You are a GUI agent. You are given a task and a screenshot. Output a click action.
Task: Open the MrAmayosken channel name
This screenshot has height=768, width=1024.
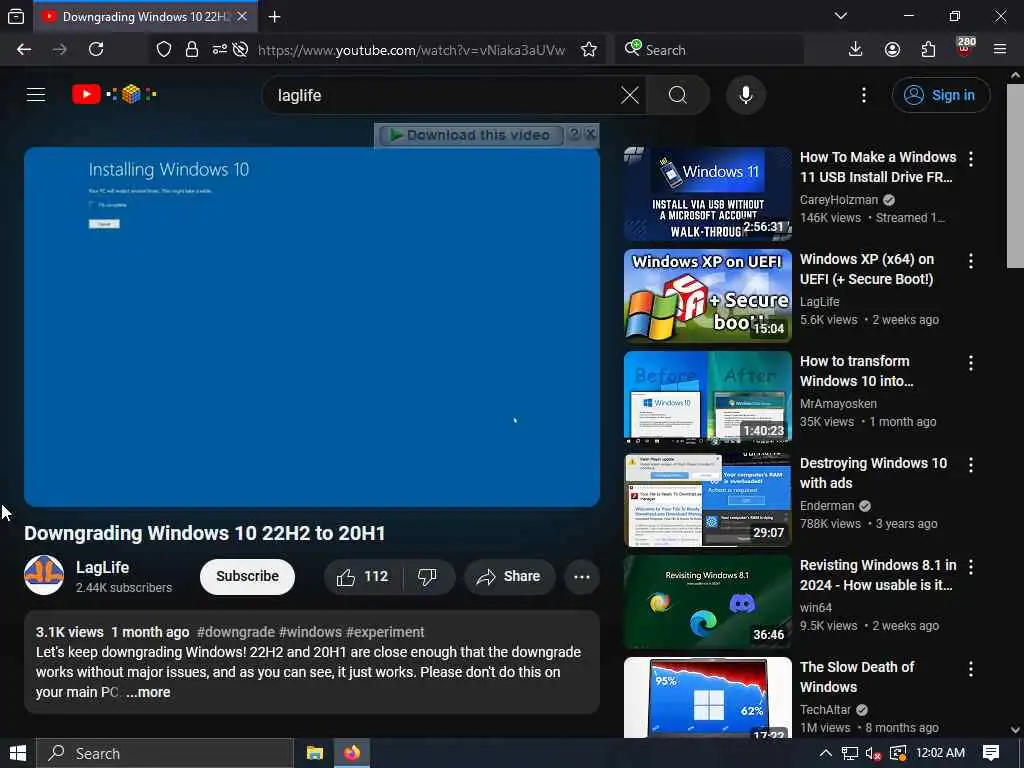(x=838, y=404)
